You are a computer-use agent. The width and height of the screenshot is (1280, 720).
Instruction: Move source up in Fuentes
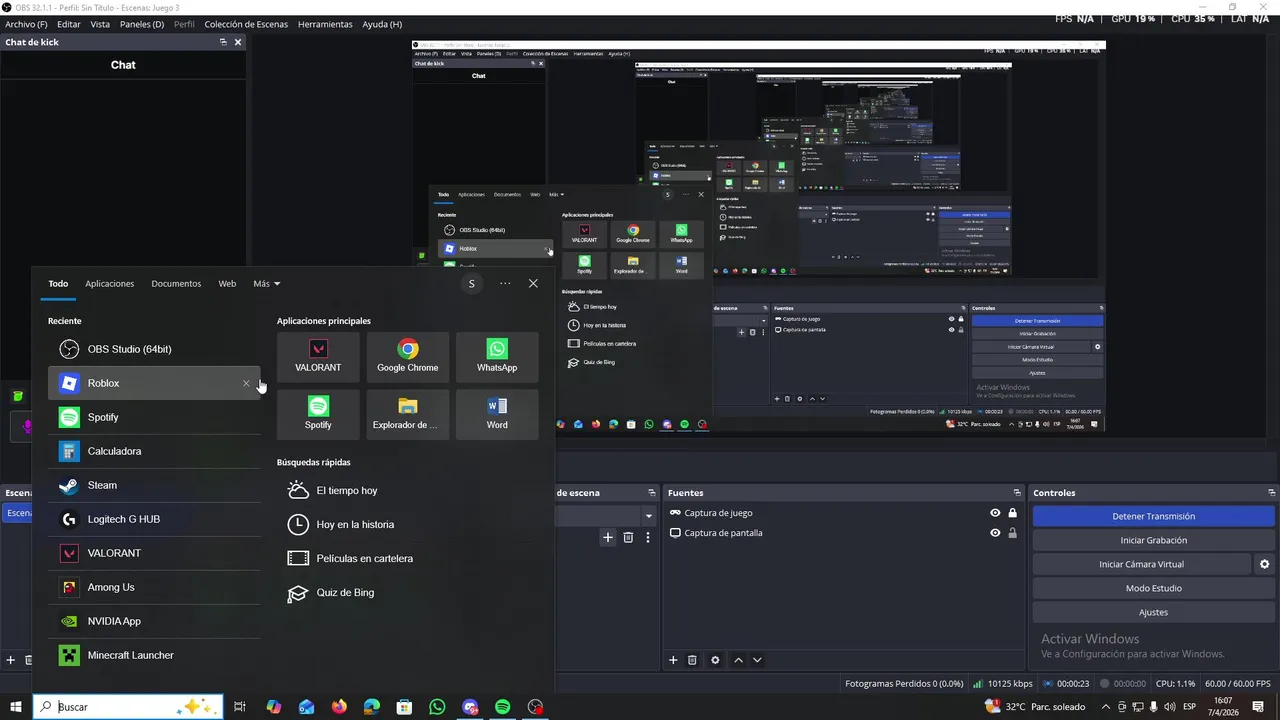click(x=739, y=660)
